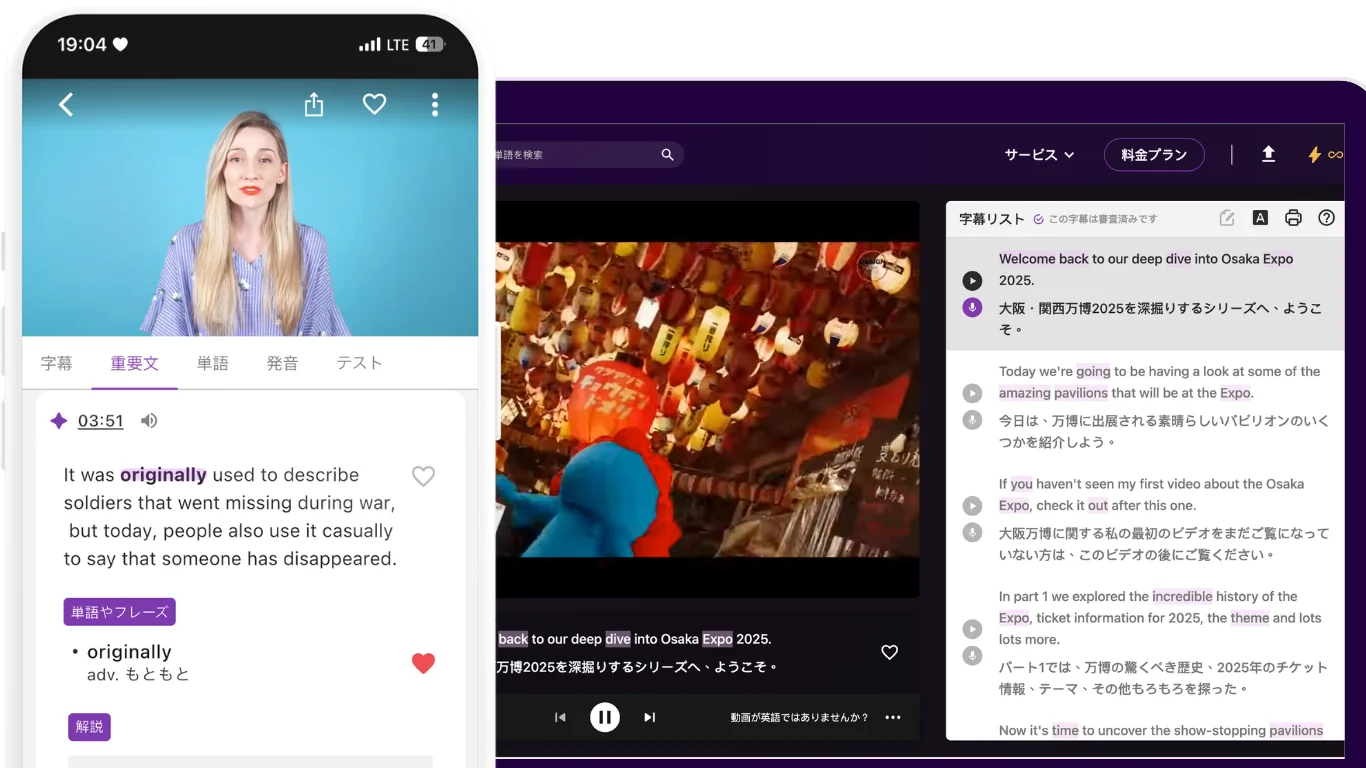Click the 解説 label
Image resolution: width=1366 pixels, height=768 pixels.
click(x=89, y=727)
